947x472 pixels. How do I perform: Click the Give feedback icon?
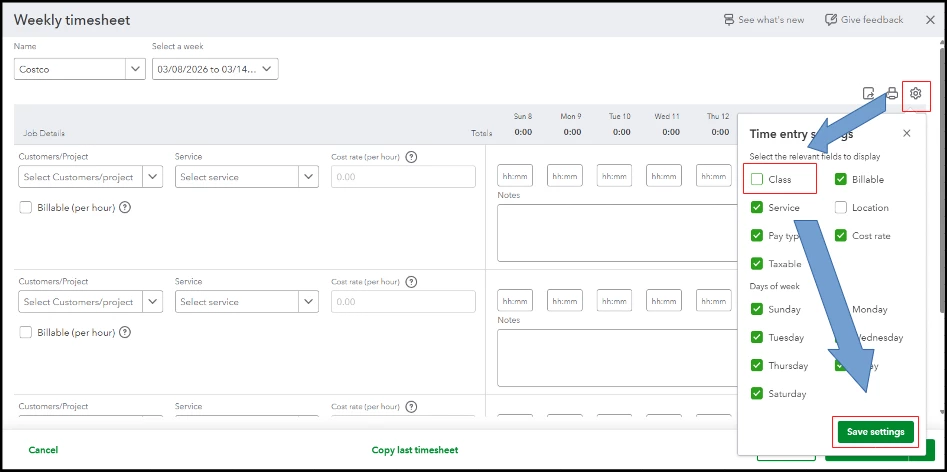[830, 20]
